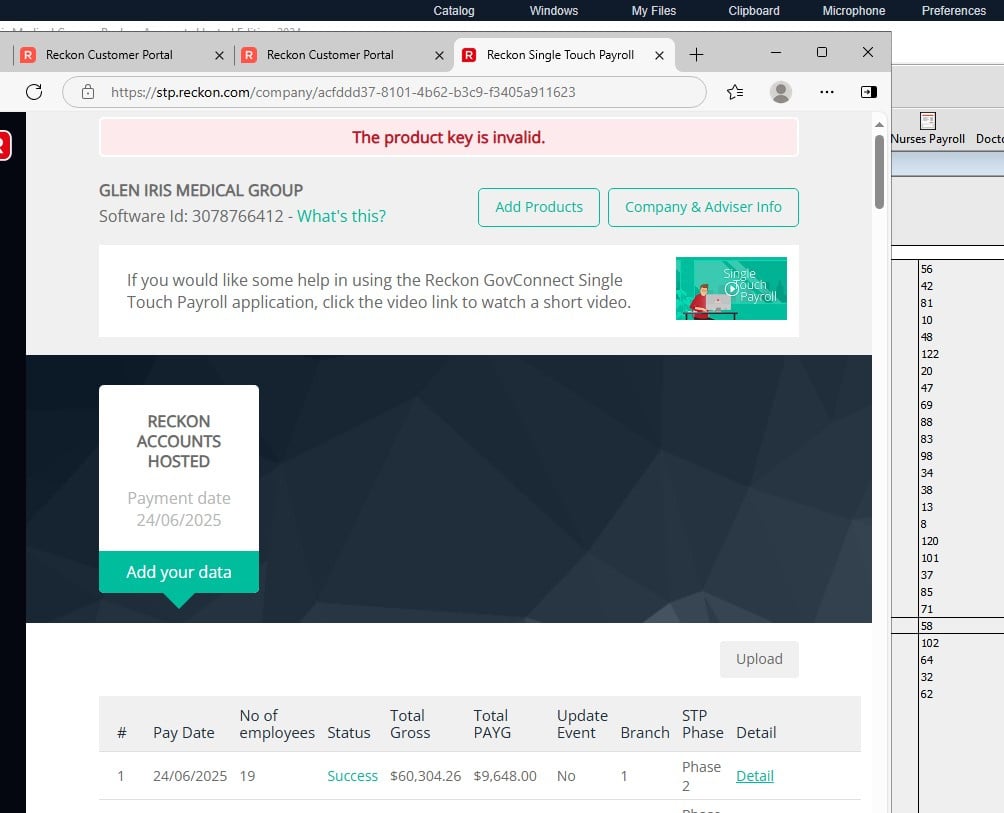Image resolution: width=1004 pixels, height=813 pixels.
Task: Open the What's this? link
Action: (x=341, y=216)
